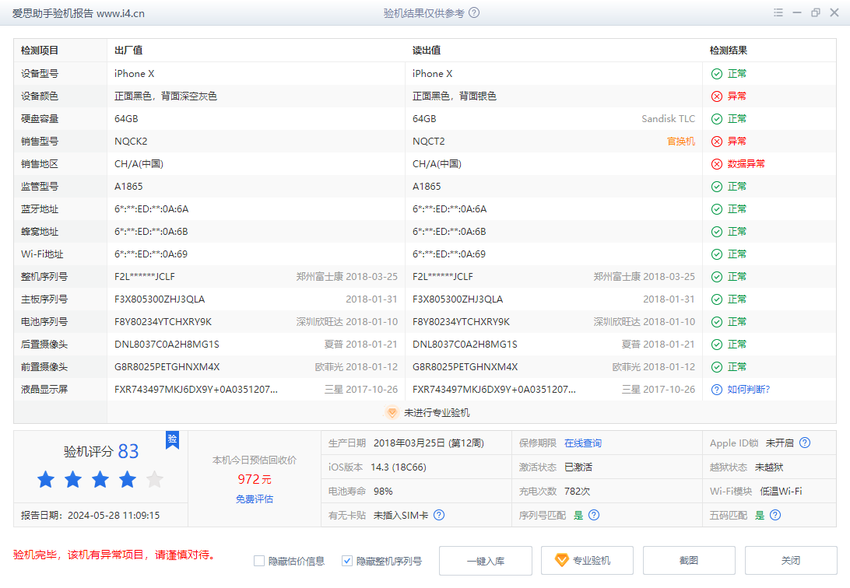The width and height of the screenshot is (850, 588).
Task: Click the Sandisk TLC label
Action: point(668,119)
